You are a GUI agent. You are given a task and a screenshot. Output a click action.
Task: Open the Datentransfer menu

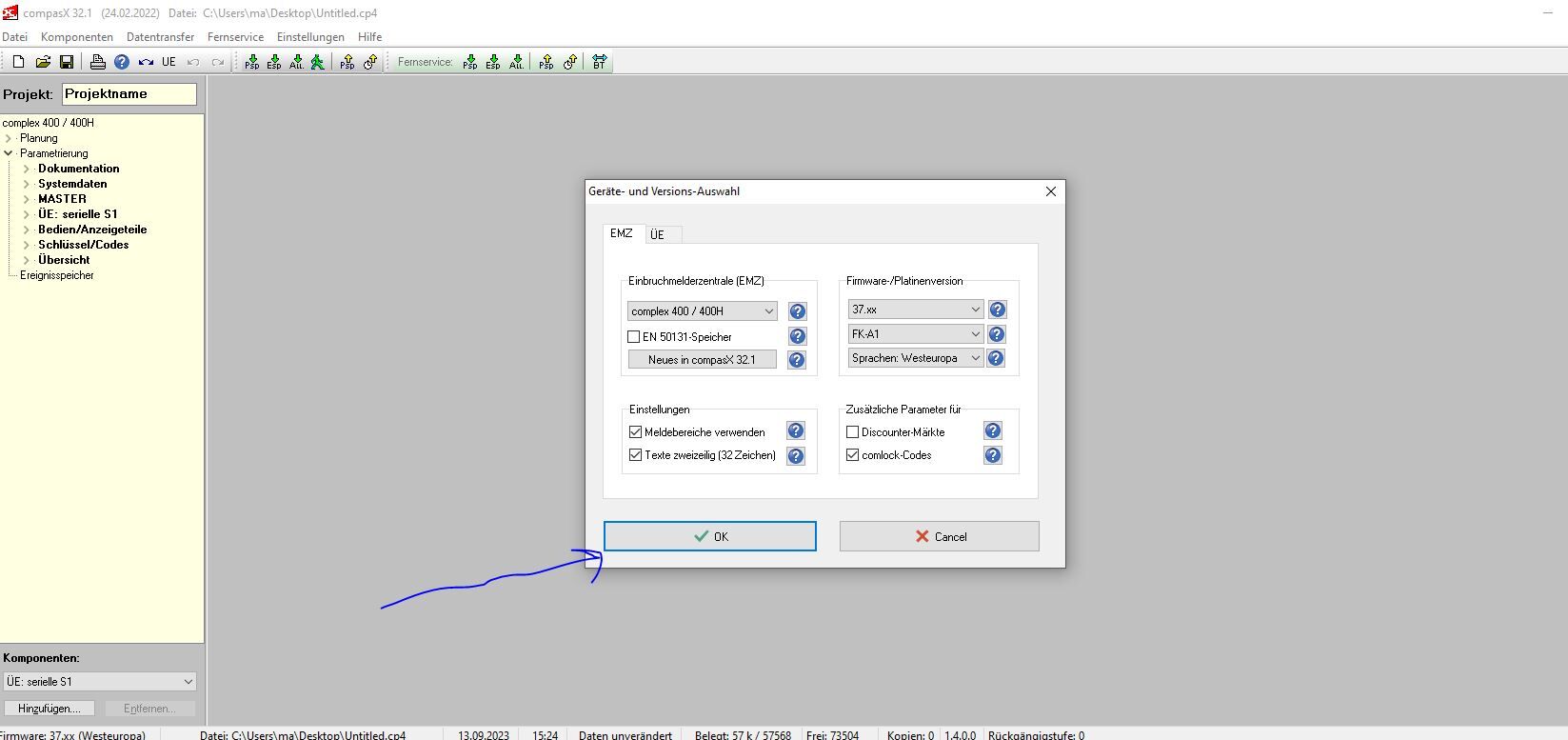point(160,37)
